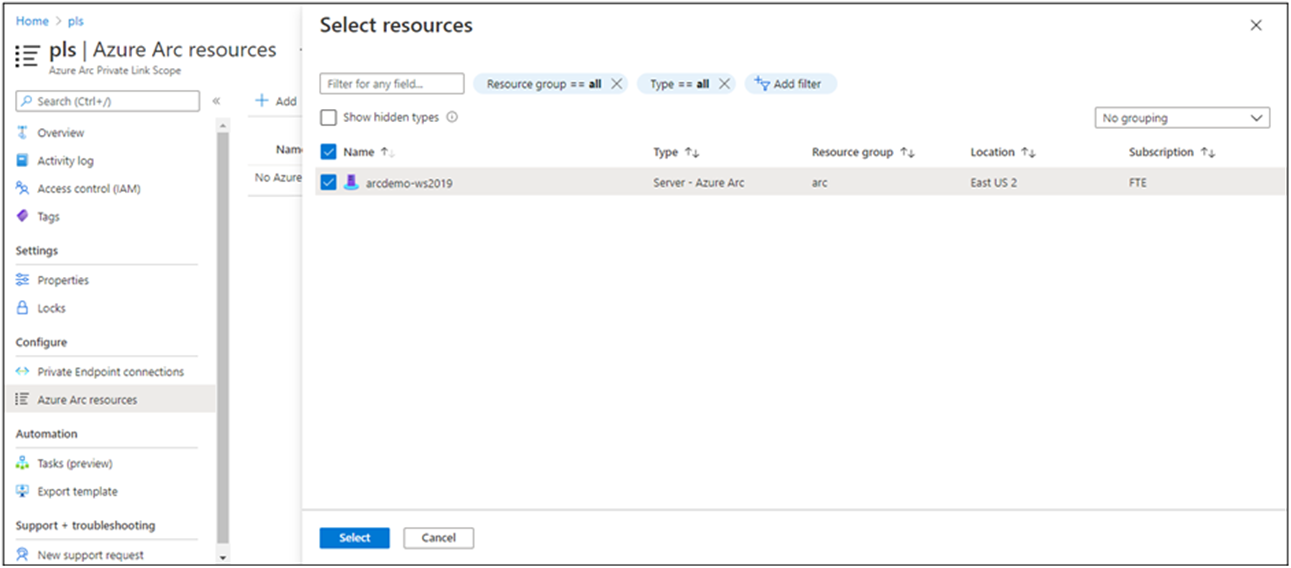This screenshot has width=1291, height=568.
Task: Open Private Endpoint connections
Action: tap(111, 372)
